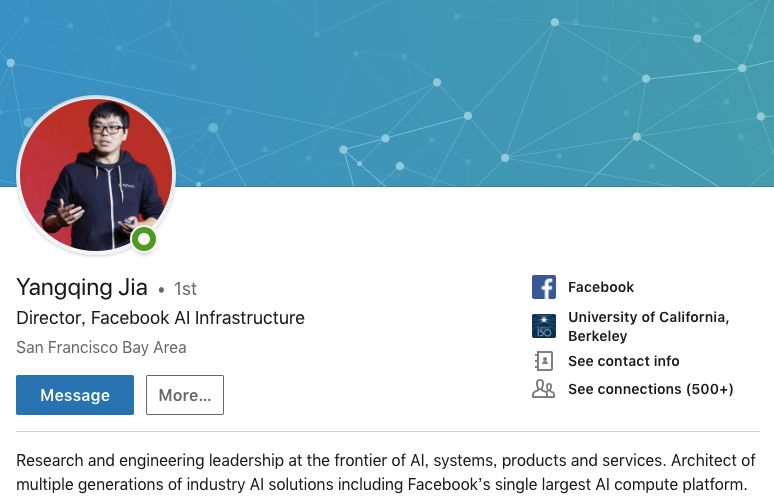The height and width of the screenshot is (502, 774).
Task: Open University of California, Berkeley link
Action: (648, 327)
